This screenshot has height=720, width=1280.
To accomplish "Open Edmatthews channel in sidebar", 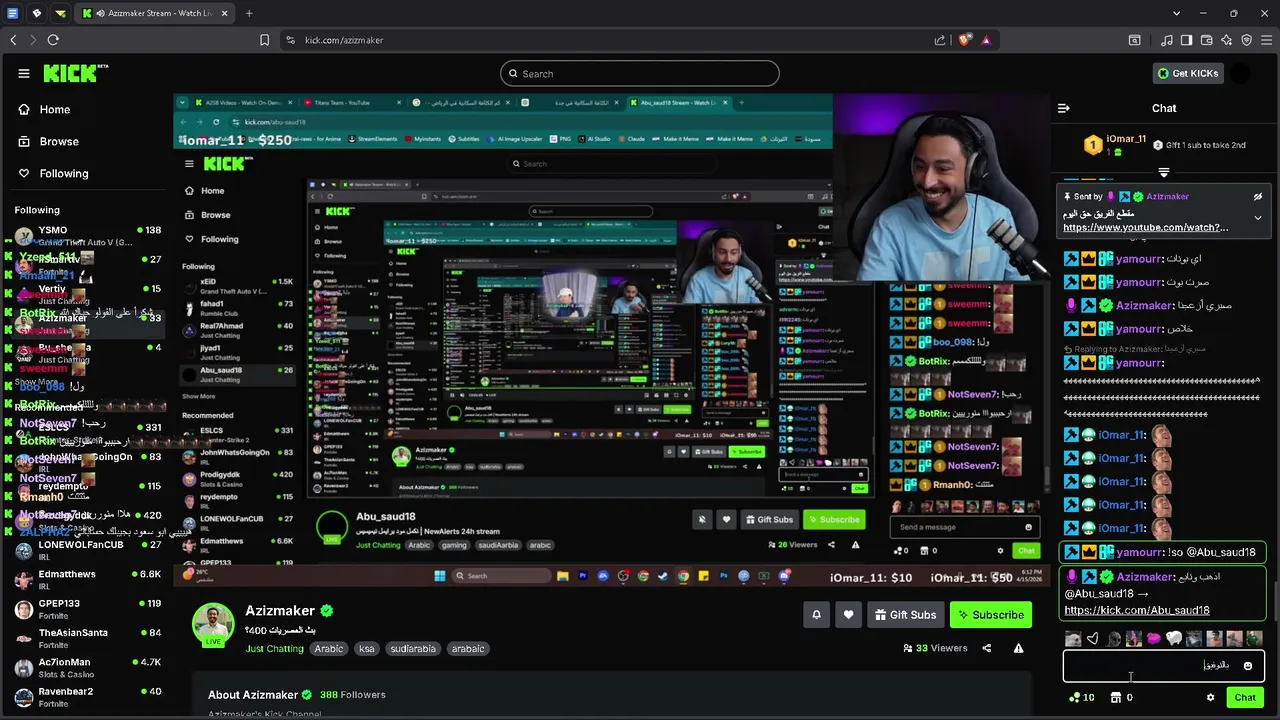I will 88,580.
